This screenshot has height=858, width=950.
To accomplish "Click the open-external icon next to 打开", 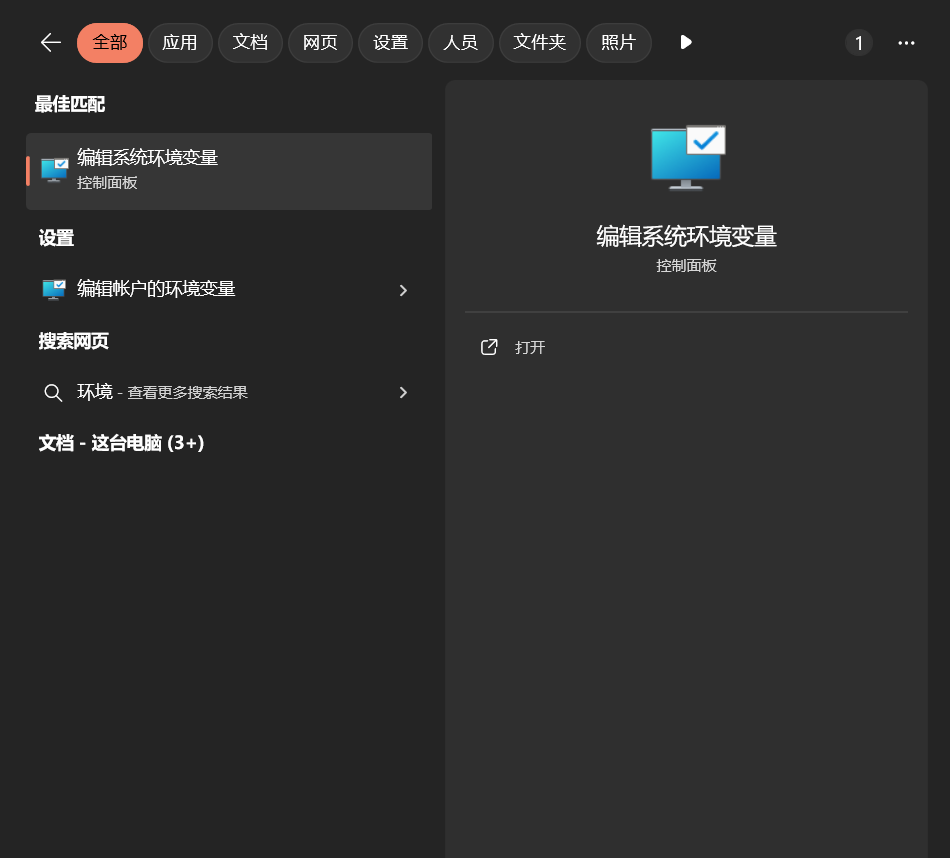I will pyautogui.click(x=489, y=347).
